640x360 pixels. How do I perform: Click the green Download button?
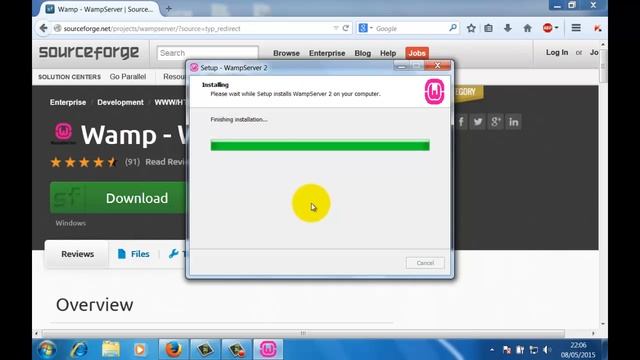(118, 198)
